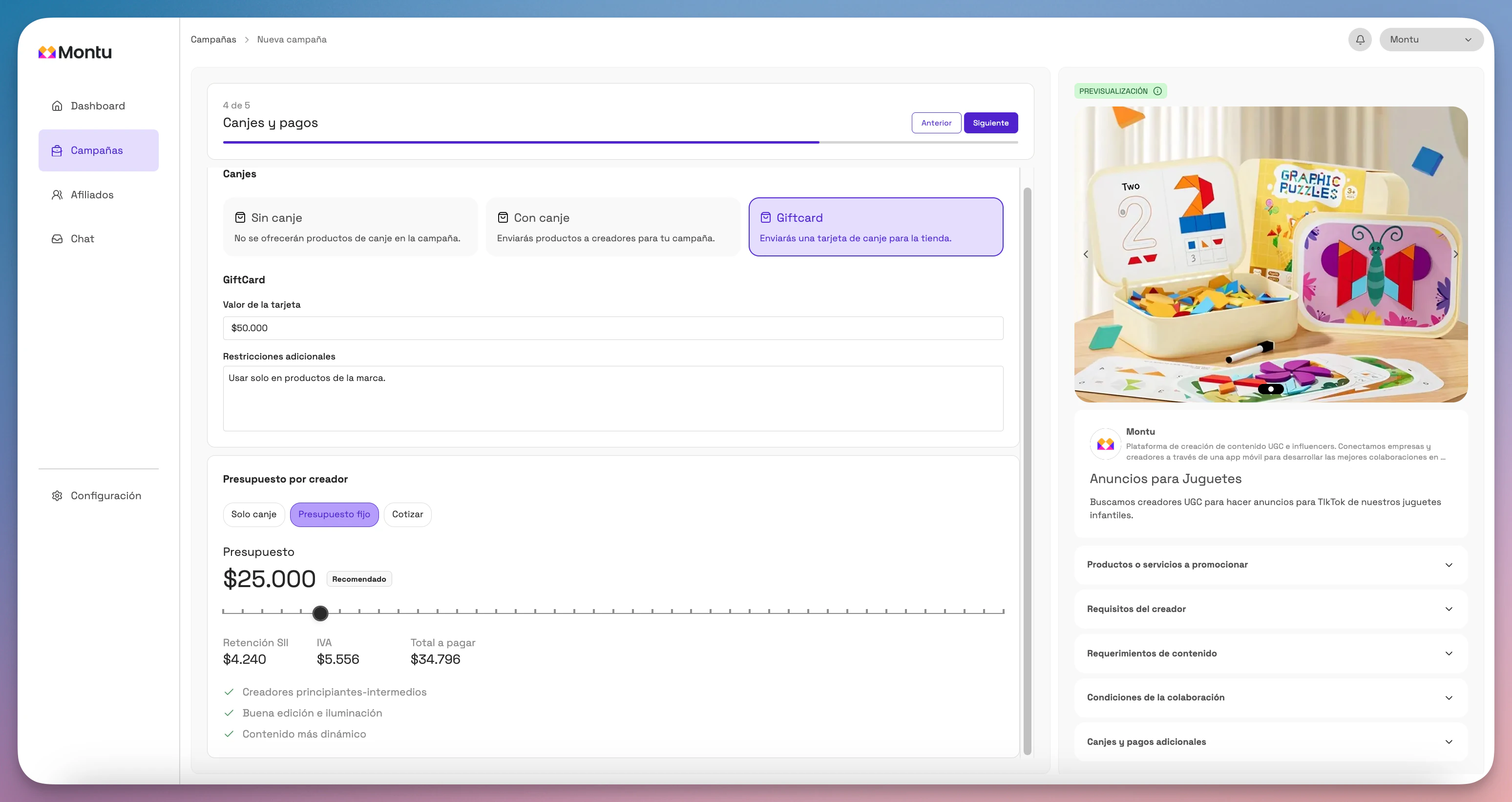Click the carousel indicator dot
This screenshot has height=802, width=1512.
(x=1271, y=389)
